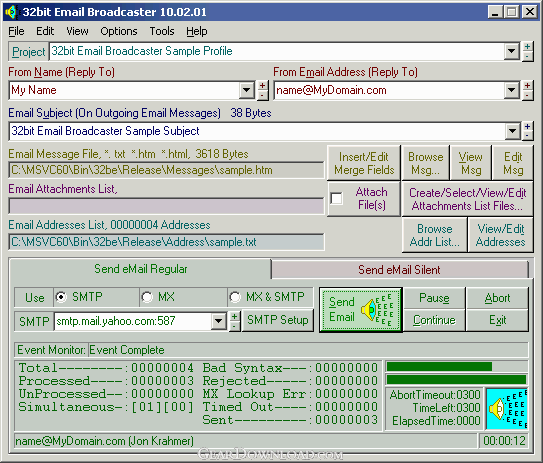This screenshot has width=543, height=463.
Task: Click the cyan broadcasting speaker icon
Action: (507, 409)
